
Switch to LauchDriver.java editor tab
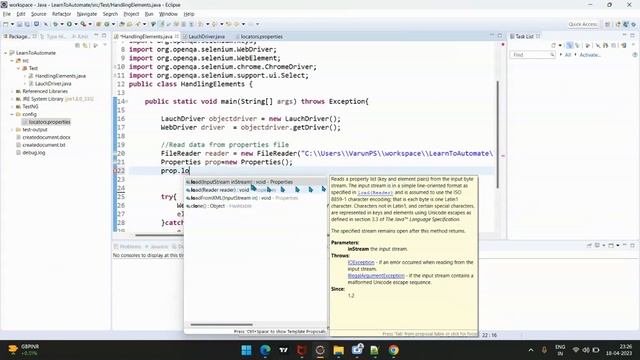pyautogui.click(x=206, y=37)
